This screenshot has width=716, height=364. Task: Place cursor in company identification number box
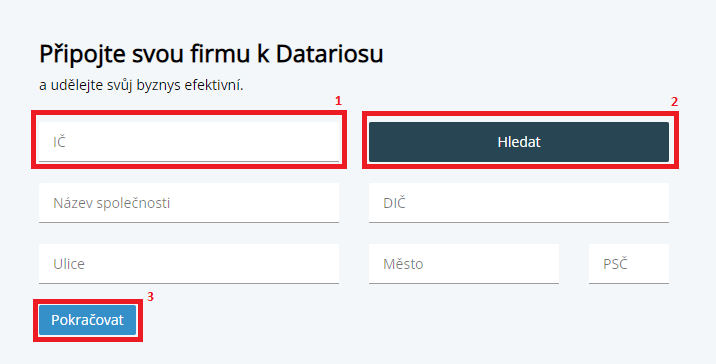point(189,142)
